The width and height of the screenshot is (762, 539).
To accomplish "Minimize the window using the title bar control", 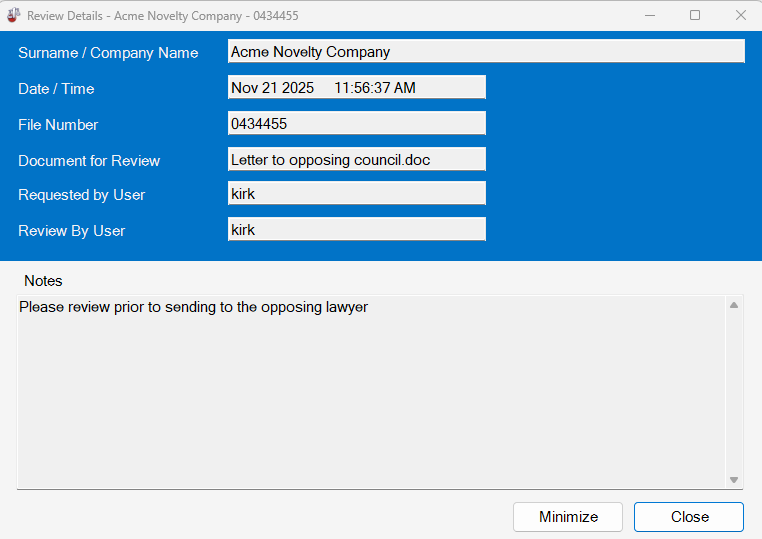I will pyautogui.click(x=650, y=16).
